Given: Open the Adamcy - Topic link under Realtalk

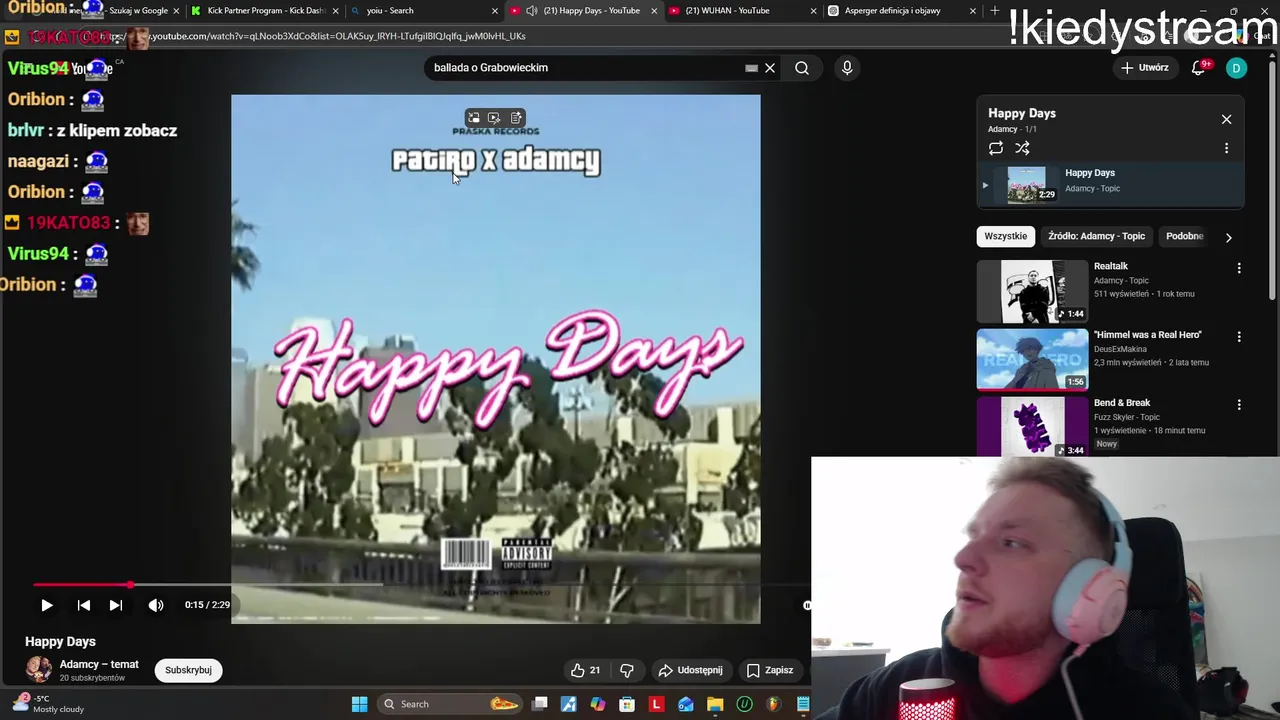Looking at the screenshot, I should tap(1121, 281).
